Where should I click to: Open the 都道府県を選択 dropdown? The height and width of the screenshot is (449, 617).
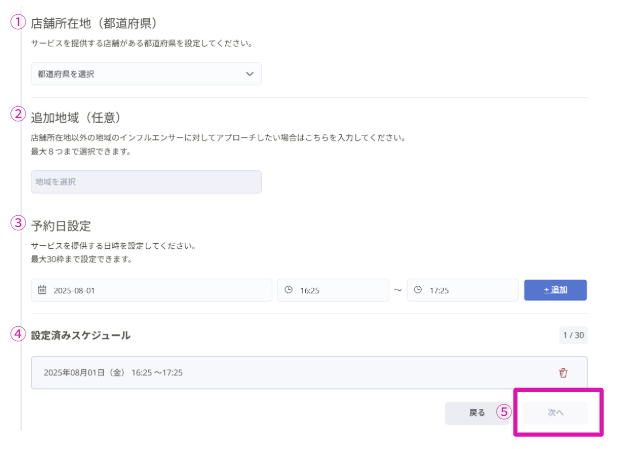(145, 74)
